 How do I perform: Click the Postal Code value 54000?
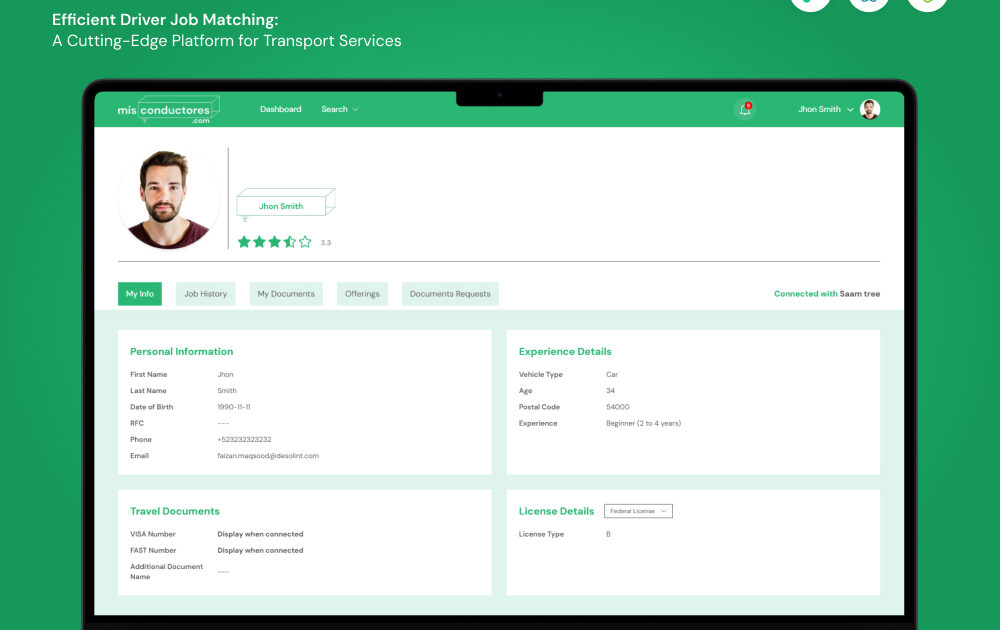[617, 407]
